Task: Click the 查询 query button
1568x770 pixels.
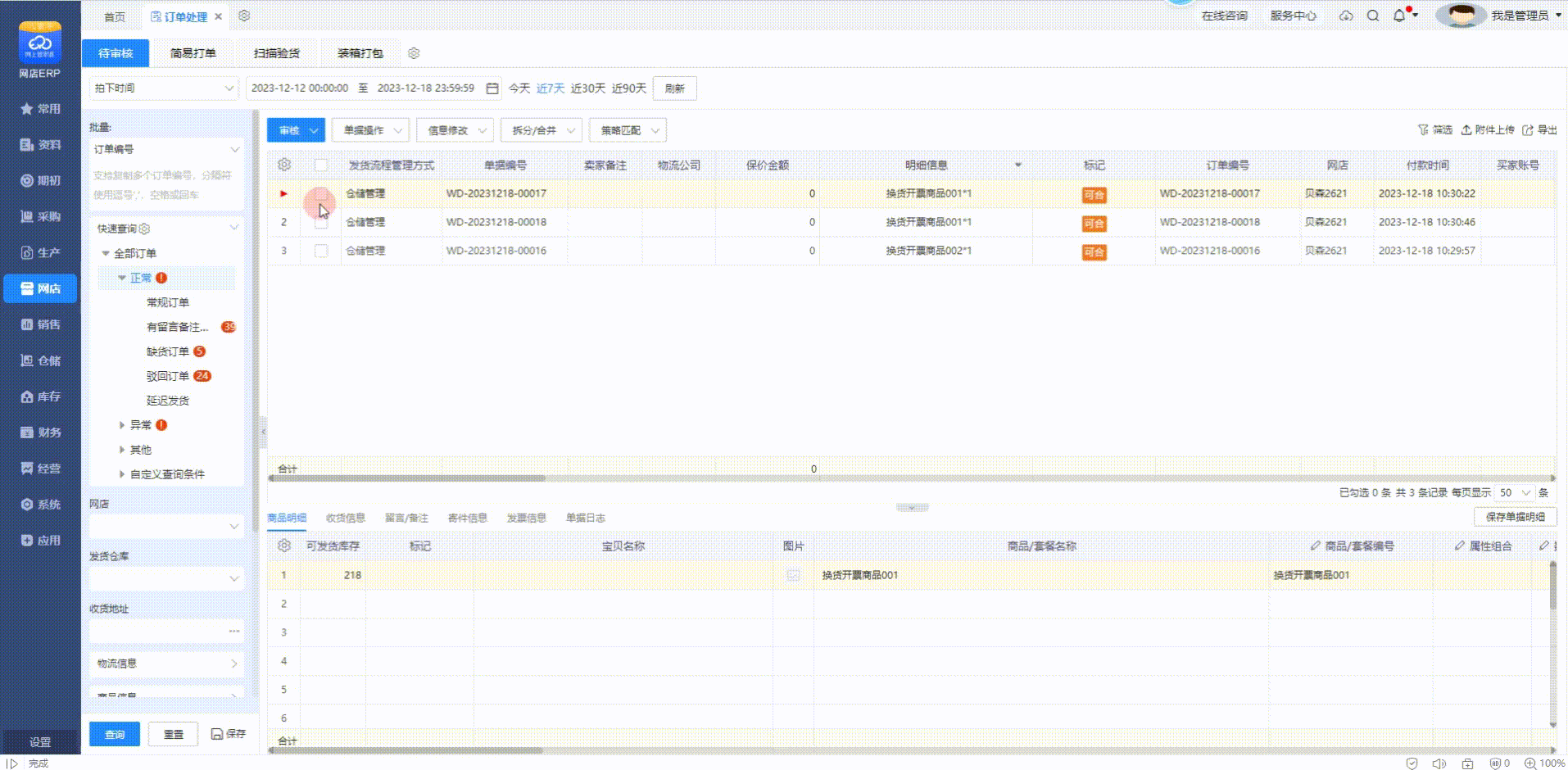Action: pos(115,734)
